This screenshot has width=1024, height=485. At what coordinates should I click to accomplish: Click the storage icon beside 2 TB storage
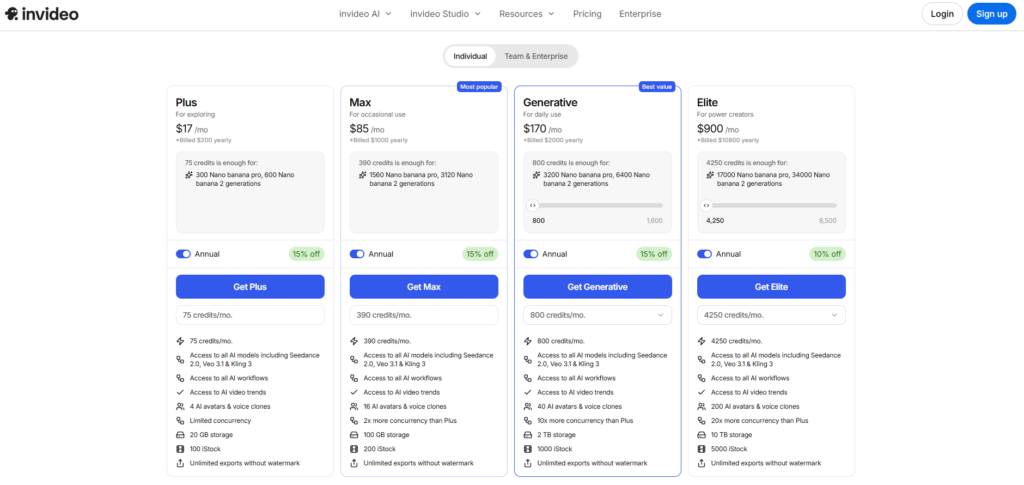[528, 435]
